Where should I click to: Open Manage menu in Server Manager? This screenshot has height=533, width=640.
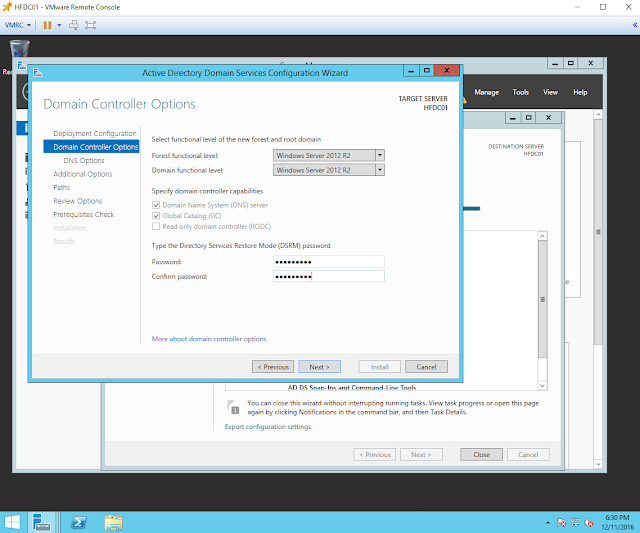click(487, 92)
